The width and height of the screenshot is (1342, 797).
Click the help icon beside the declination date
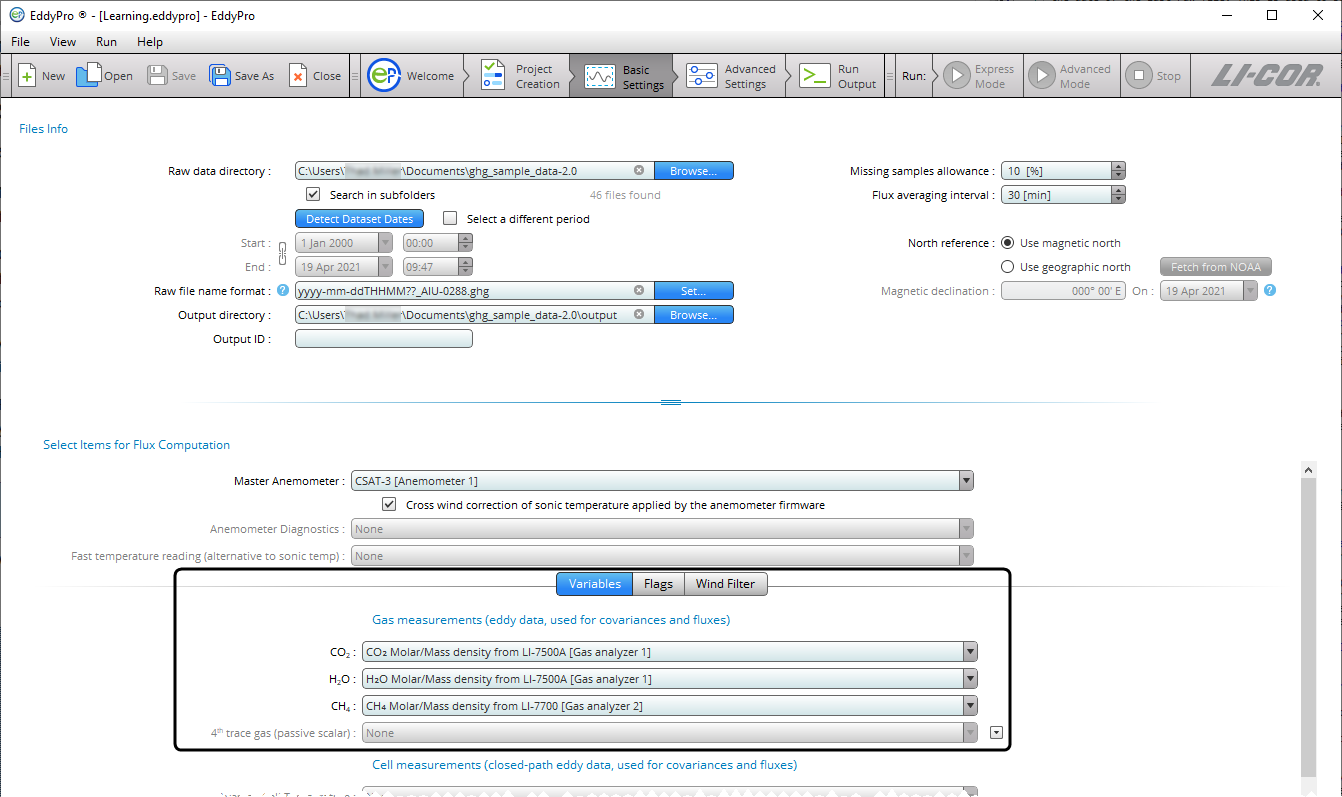pyautogui.click(x=1269, y=291)
